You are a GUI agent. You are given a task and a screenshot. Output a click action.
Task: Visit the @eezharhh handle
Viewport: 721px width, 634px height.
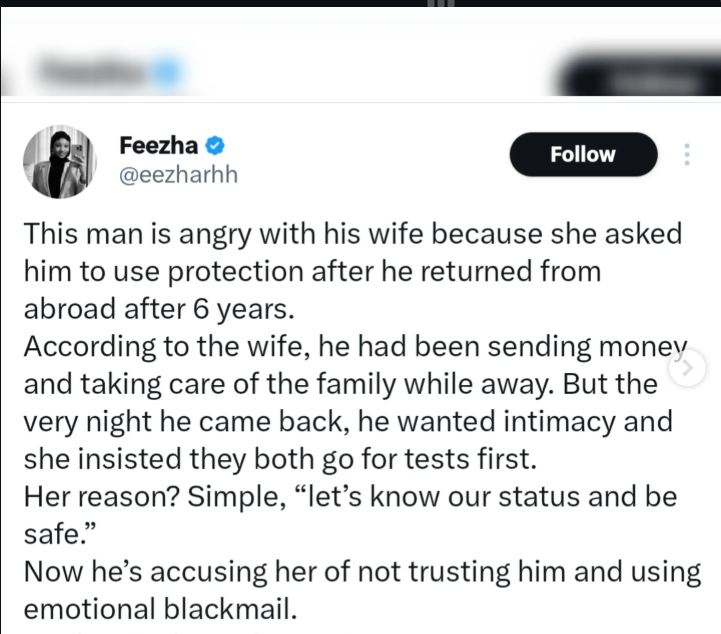(178, 175)
